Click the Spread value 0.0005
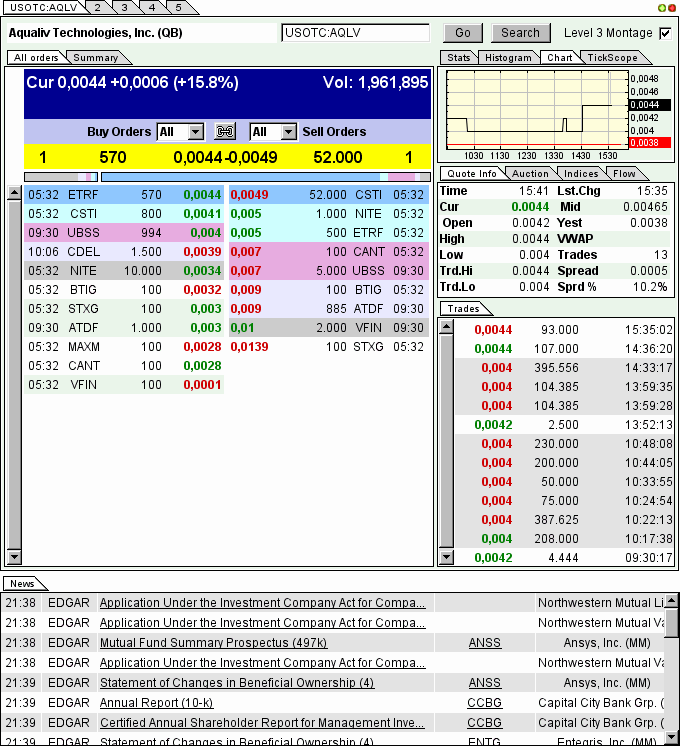 point(648,271)
